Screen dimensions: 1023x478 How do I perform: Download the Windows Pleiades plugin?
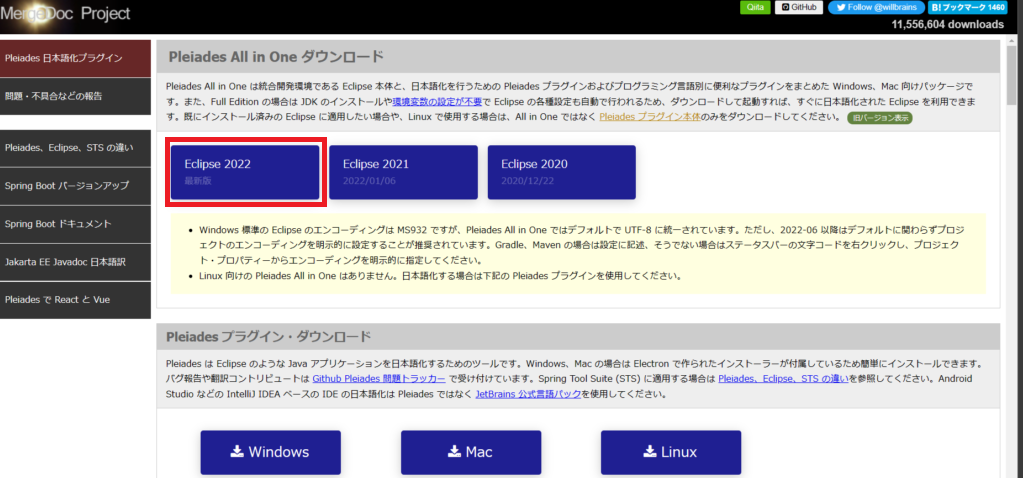point(270,452)
